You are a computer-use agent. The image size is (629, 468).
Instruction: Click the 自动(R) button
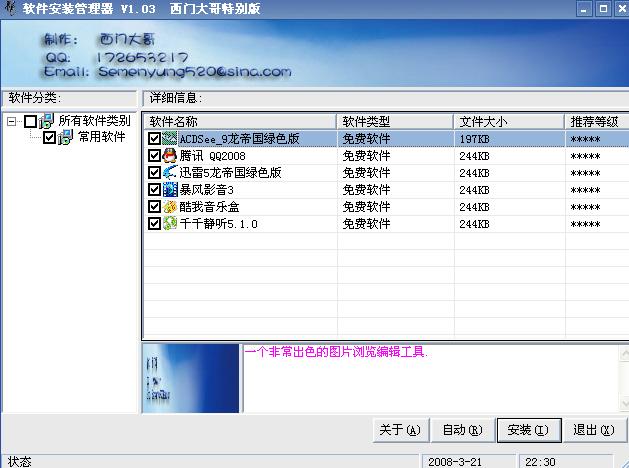click(463, 430)
